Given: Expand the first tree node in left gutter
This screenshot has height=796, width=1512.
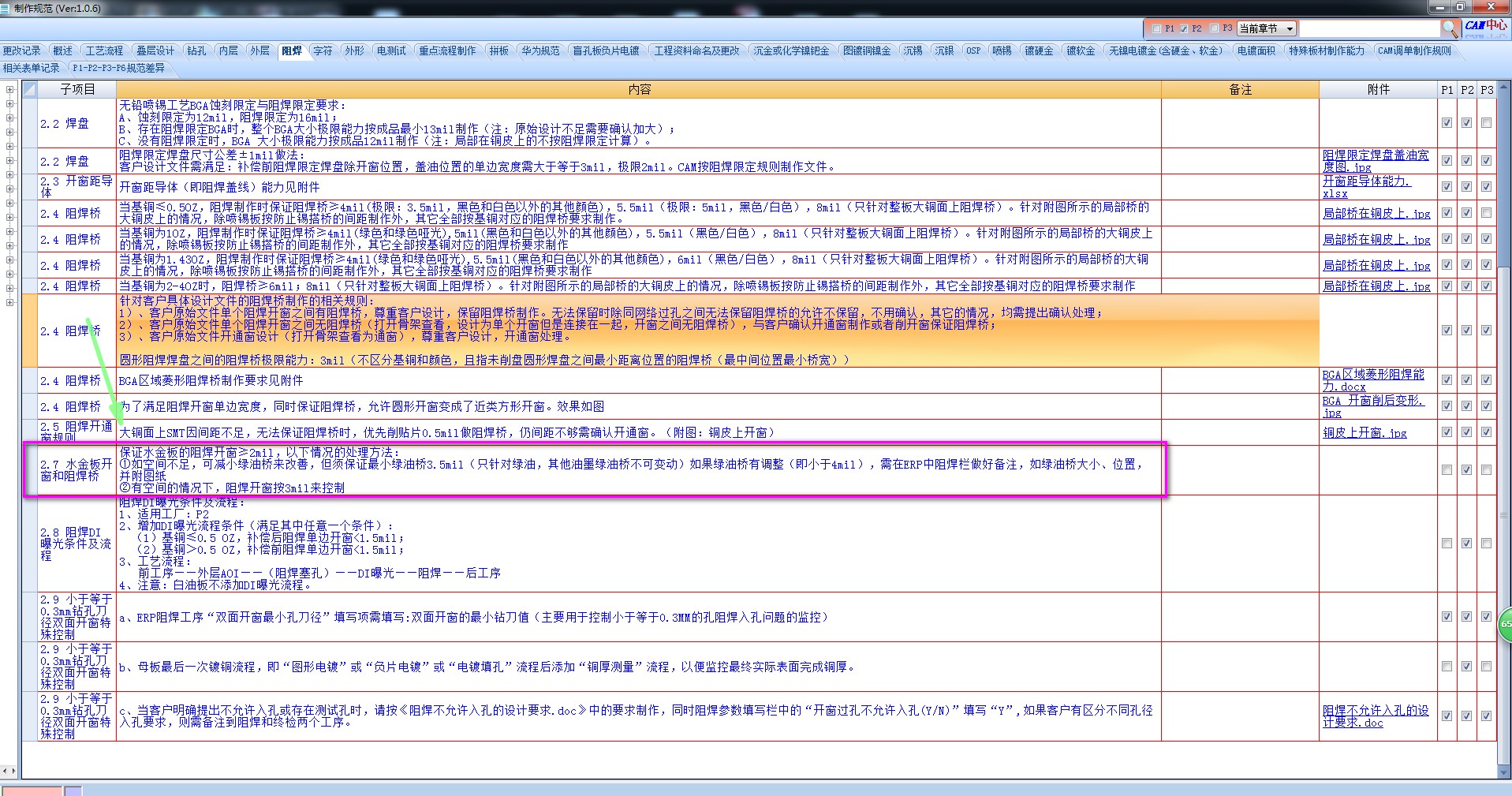Looking at the screenshot, I should pos(9,90).
